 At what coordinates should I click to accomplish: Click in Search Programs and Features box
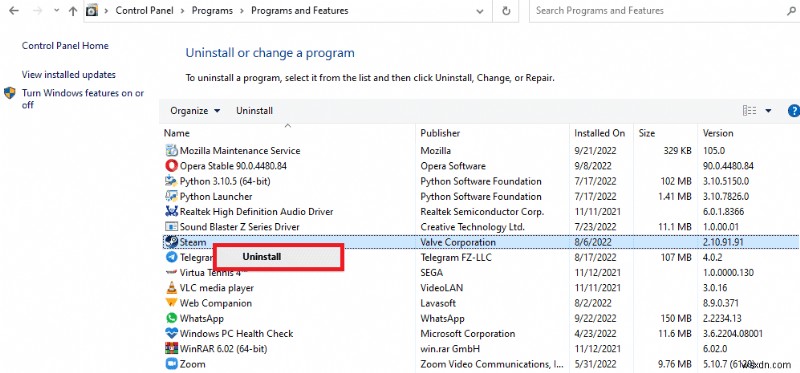658,11
